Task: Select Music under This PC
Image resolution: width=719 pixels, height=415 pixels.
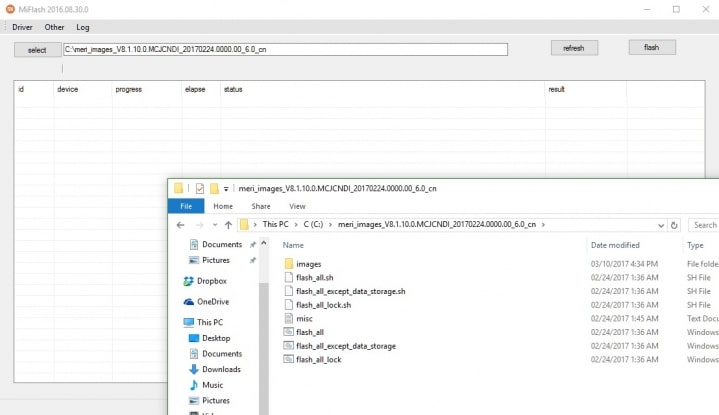Action: tap(212, 385)
